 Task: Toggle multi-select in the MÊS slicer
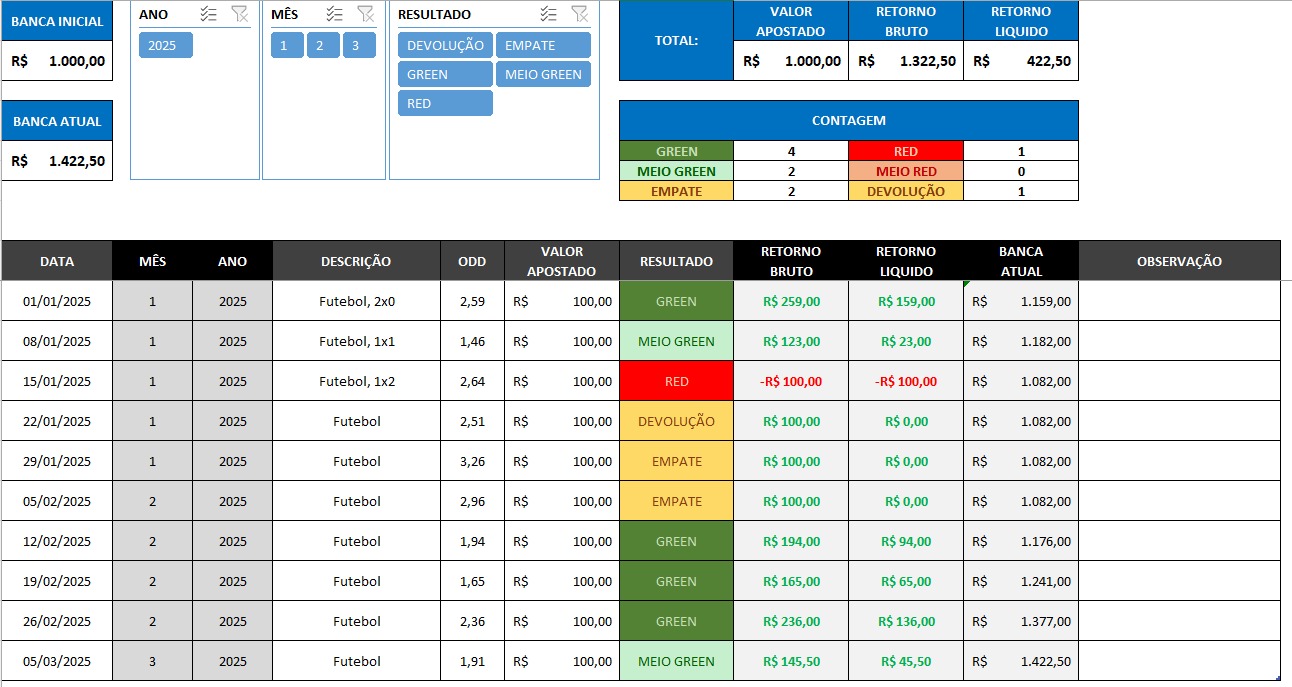pos(335,14)
